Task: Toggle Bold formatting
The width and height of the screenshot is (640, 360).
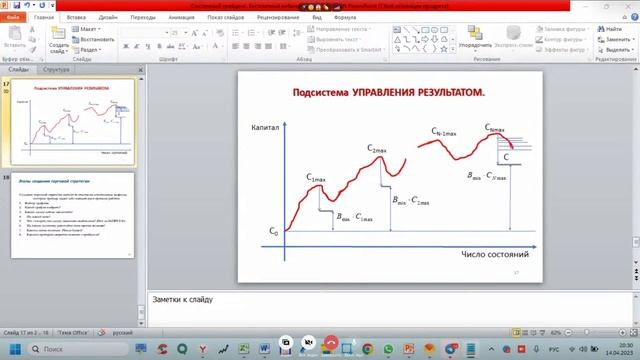Action: (x=126, y=47)
